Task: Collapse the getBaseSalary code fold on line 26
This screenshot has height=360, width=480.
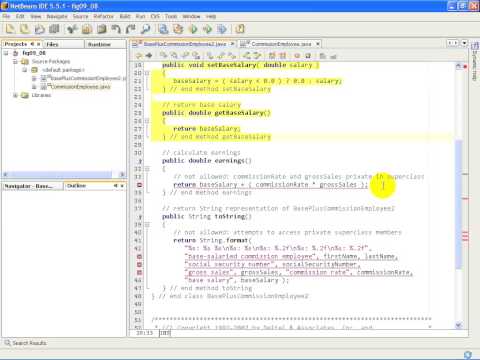Action: coord(147,121)
